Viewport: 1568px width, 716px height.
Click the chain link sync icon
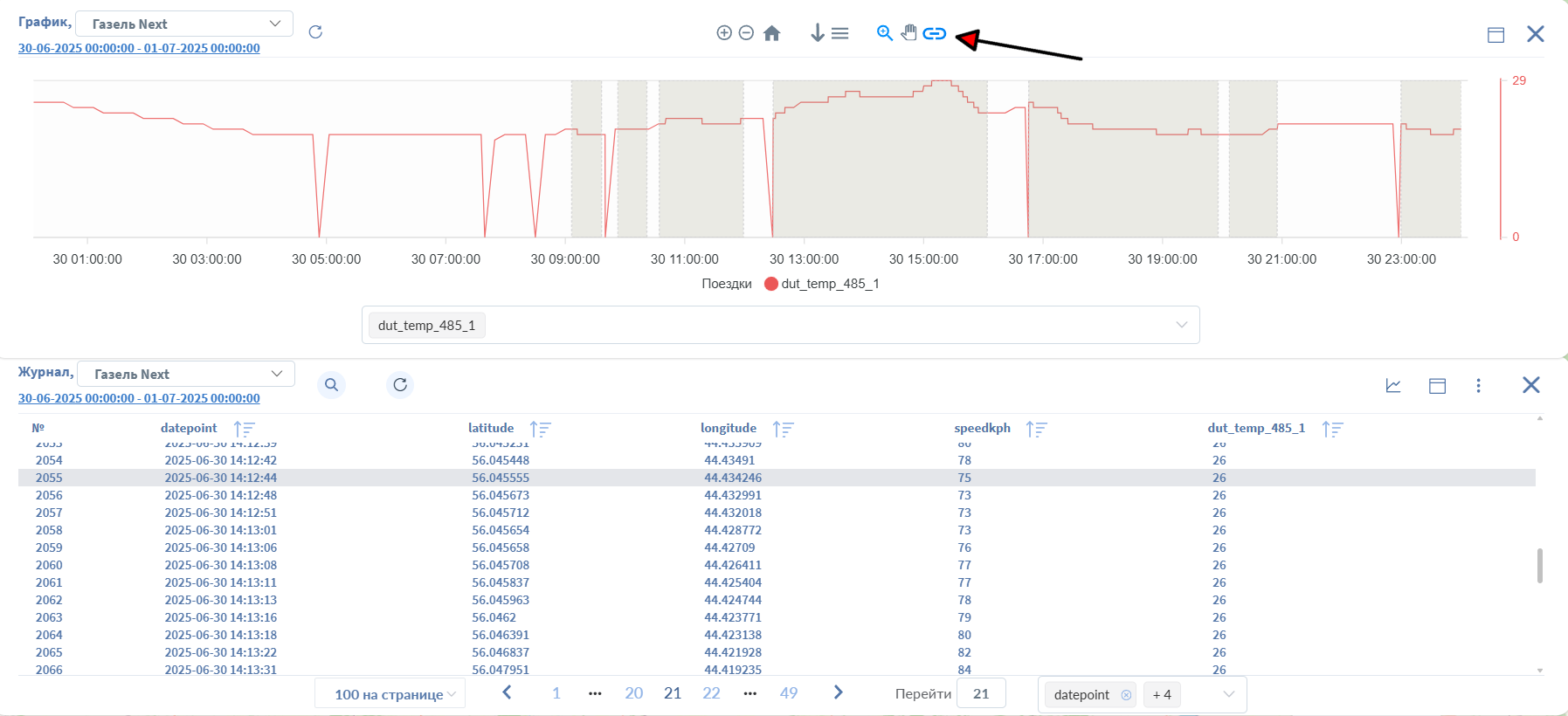[x=935, y=33]
